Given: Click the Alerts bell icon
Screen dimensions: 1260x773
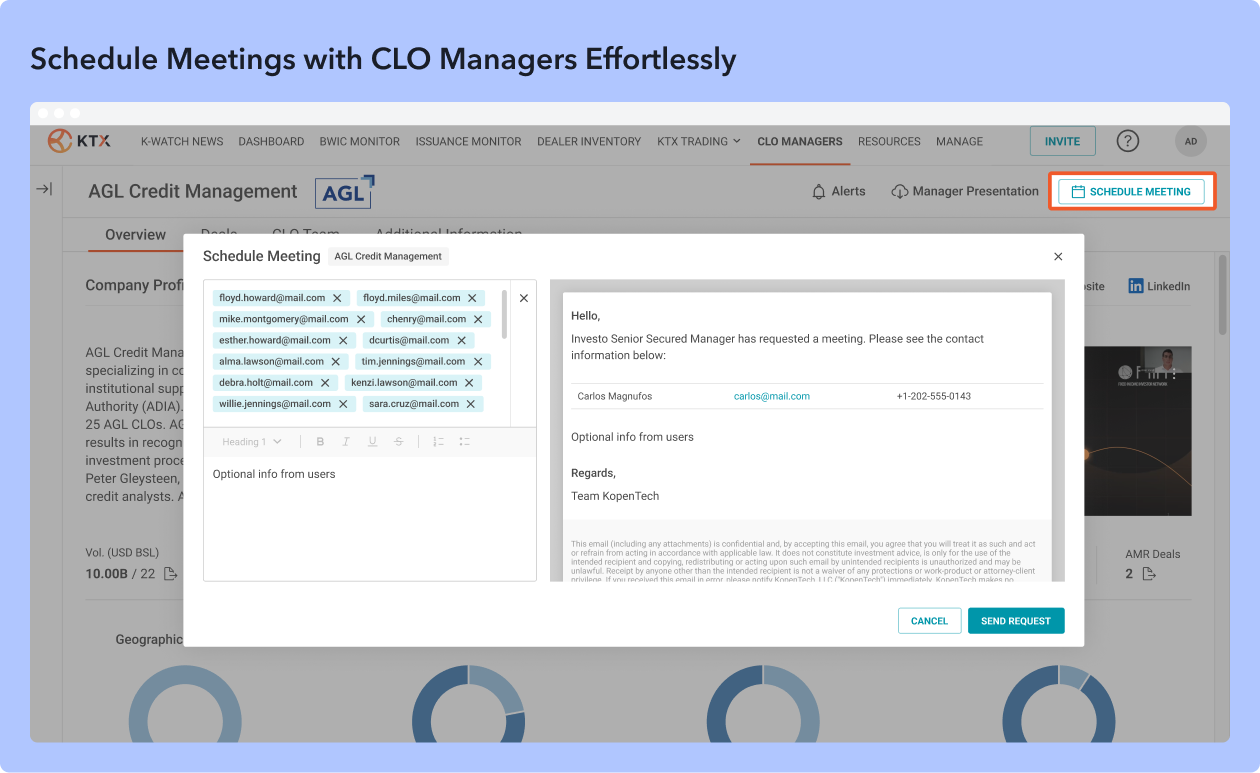Looking at the screenshot, I should pyautogui.click(x=819, y=191).
